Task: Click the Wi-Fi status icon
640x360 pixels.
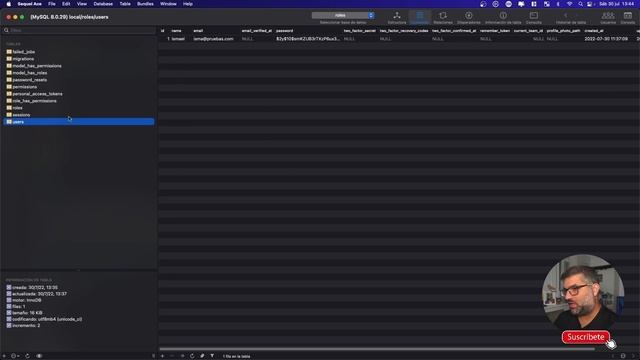Action: (x=569, y=4)
